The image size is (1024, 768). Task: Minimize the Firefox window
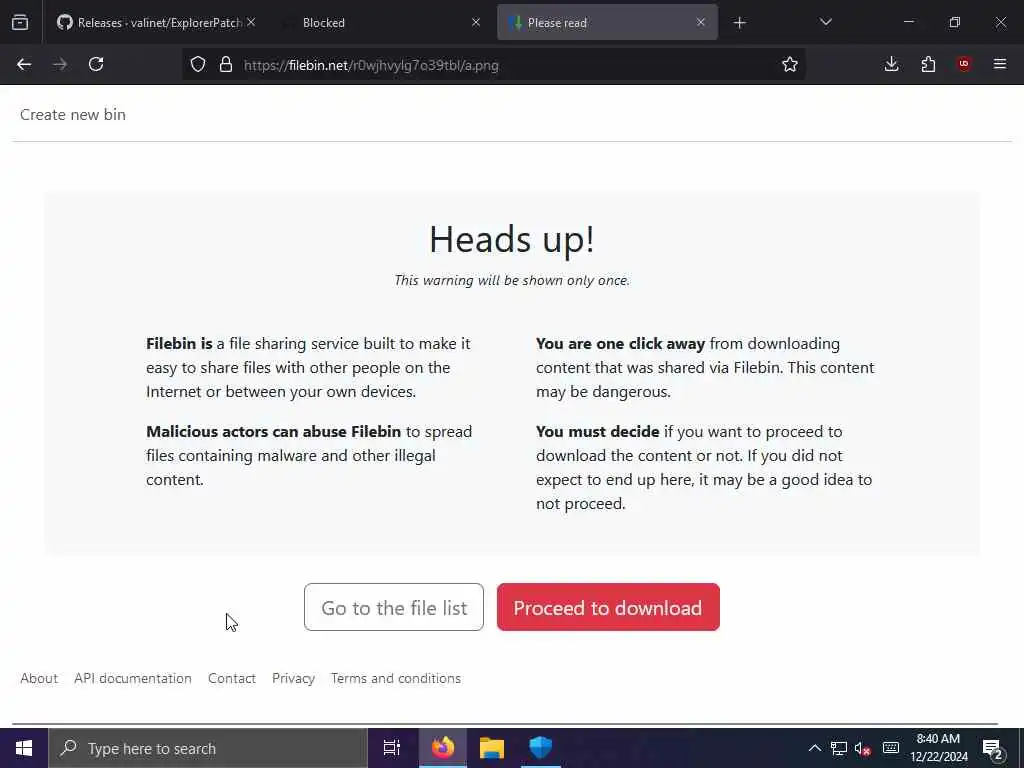908,22
